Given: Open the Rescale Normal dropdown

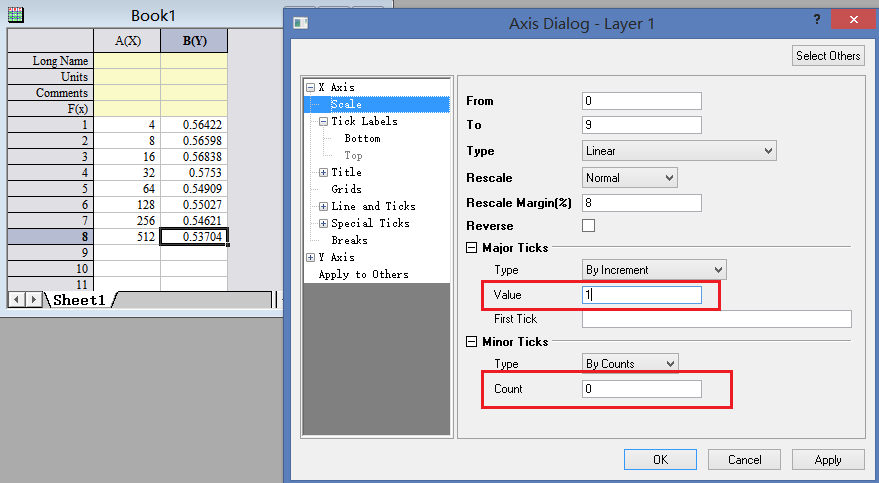Looking at the screenshot, I should tap(630, 178).
